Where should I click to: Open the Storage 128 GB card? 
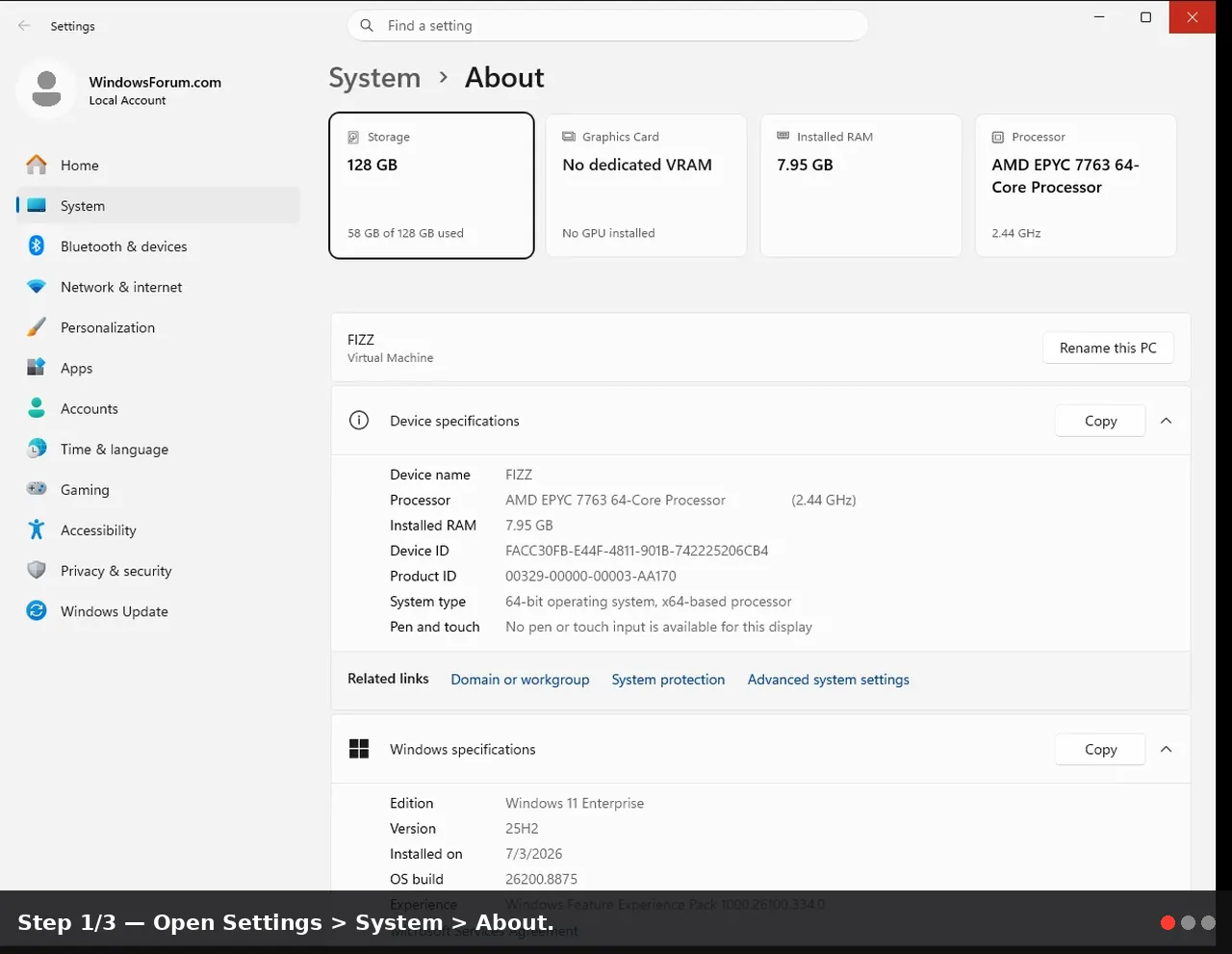tap(431, 186)
